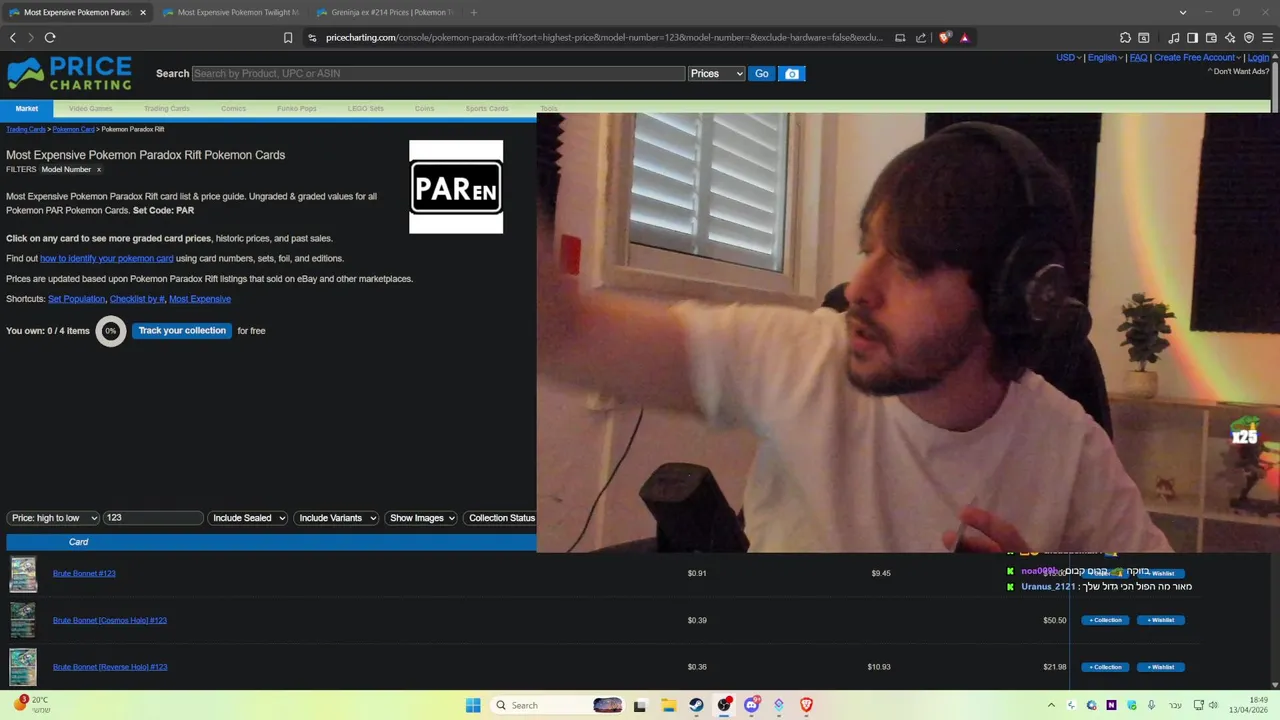Remove the Model Number filter x

(x=98, y=170)
